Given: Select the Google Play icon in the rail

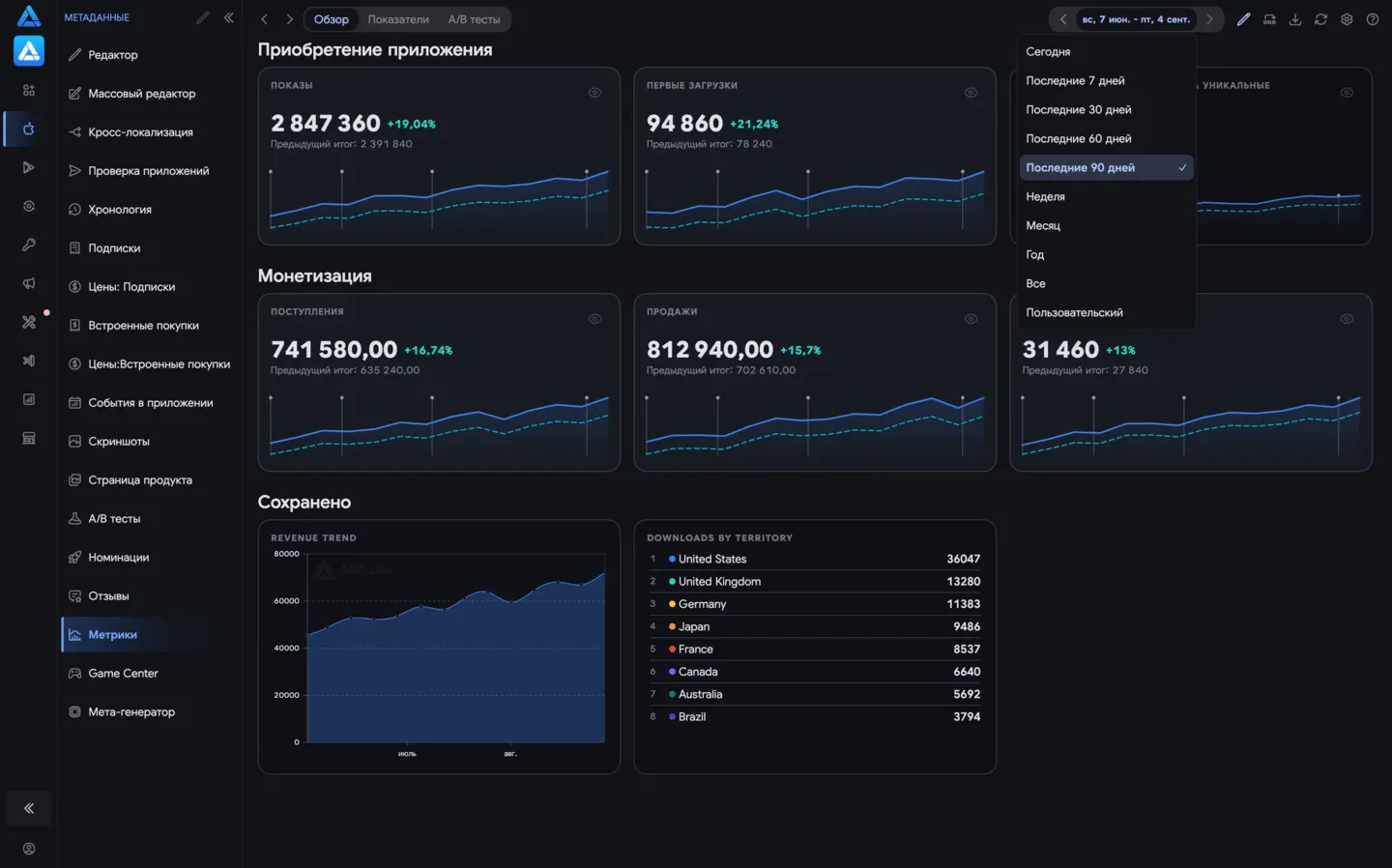Looking at the screenshot, I should pos(29,167).
